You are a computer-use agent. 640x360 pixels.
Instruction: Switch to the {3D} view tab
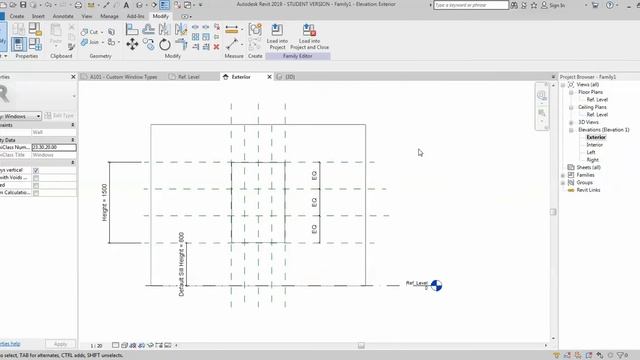[x=286, y=77]
